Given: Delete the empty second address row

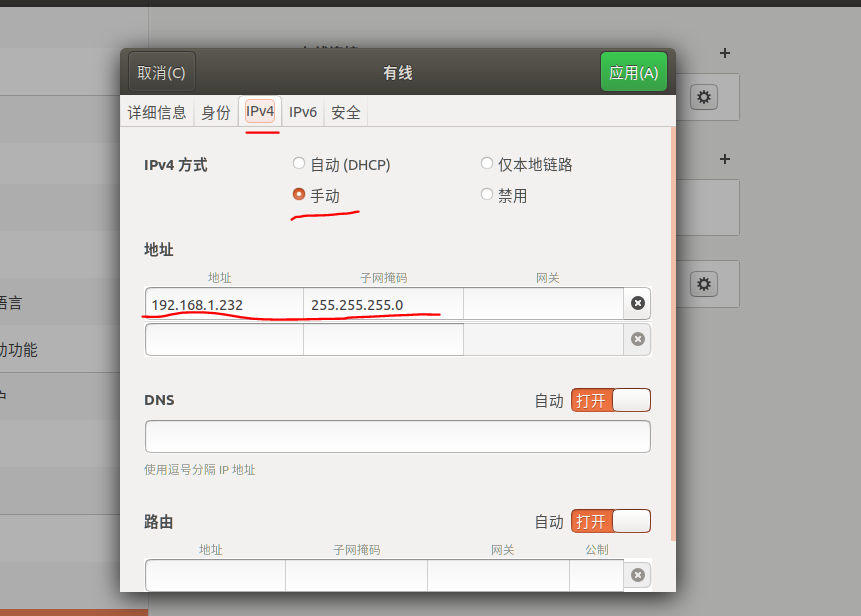Looking at the screenshot, I should pyautogui.click(x=638, y=339).
